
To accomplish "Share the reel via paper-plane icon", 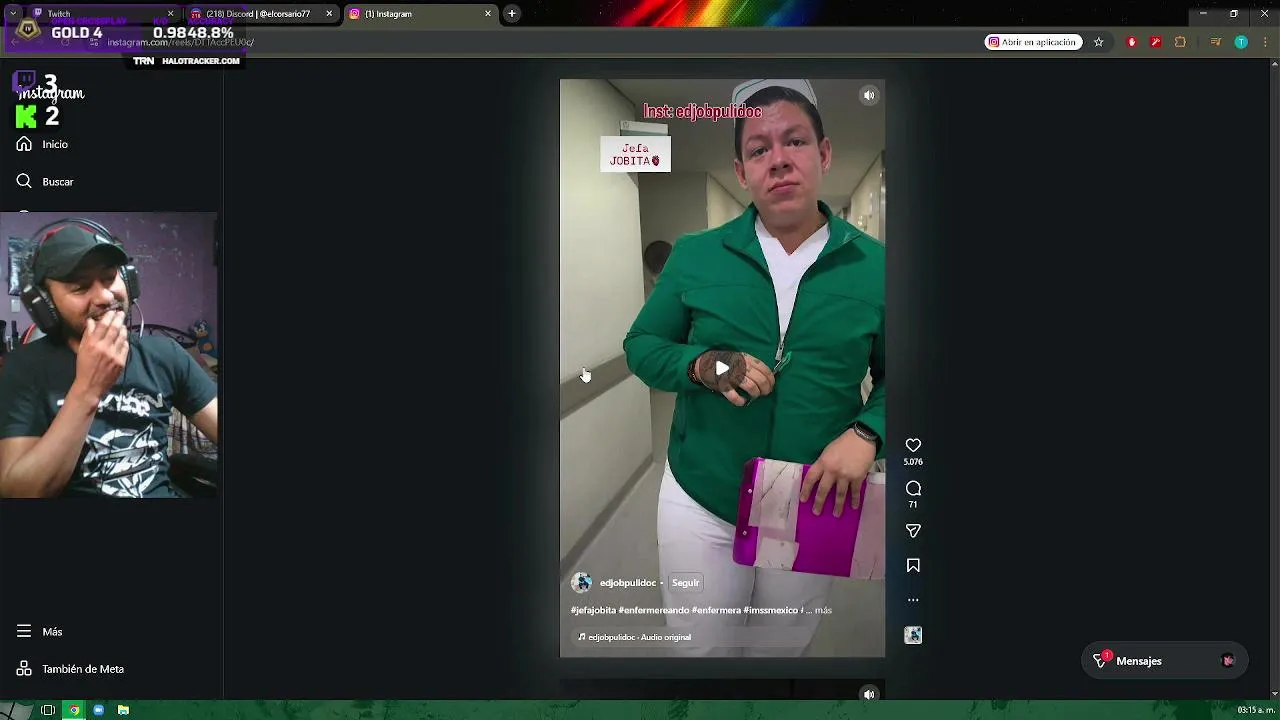I will [913, 531].
